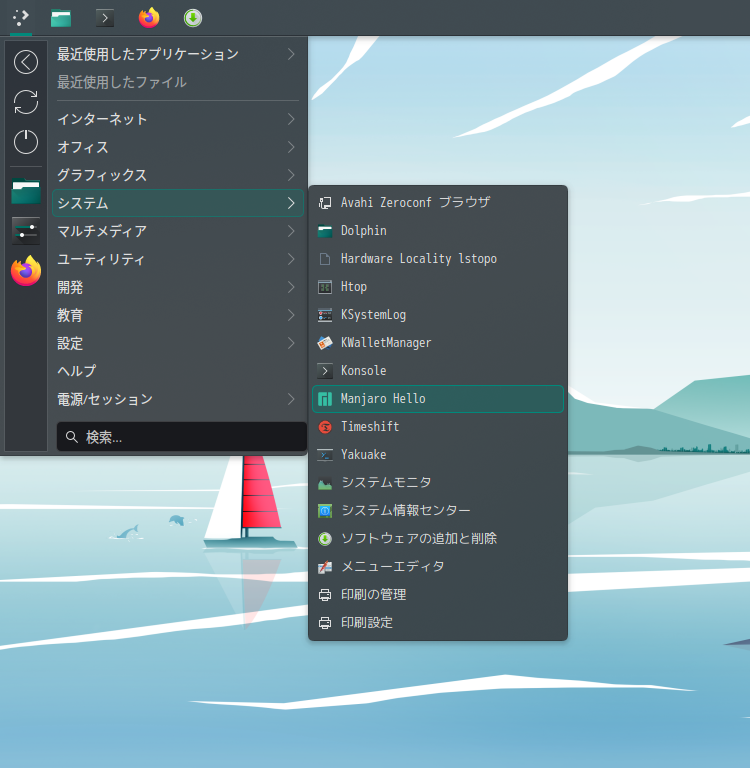750x768 pixels.
Task: Expand the グラフィックス category arrow
Action: coord(291,175)
